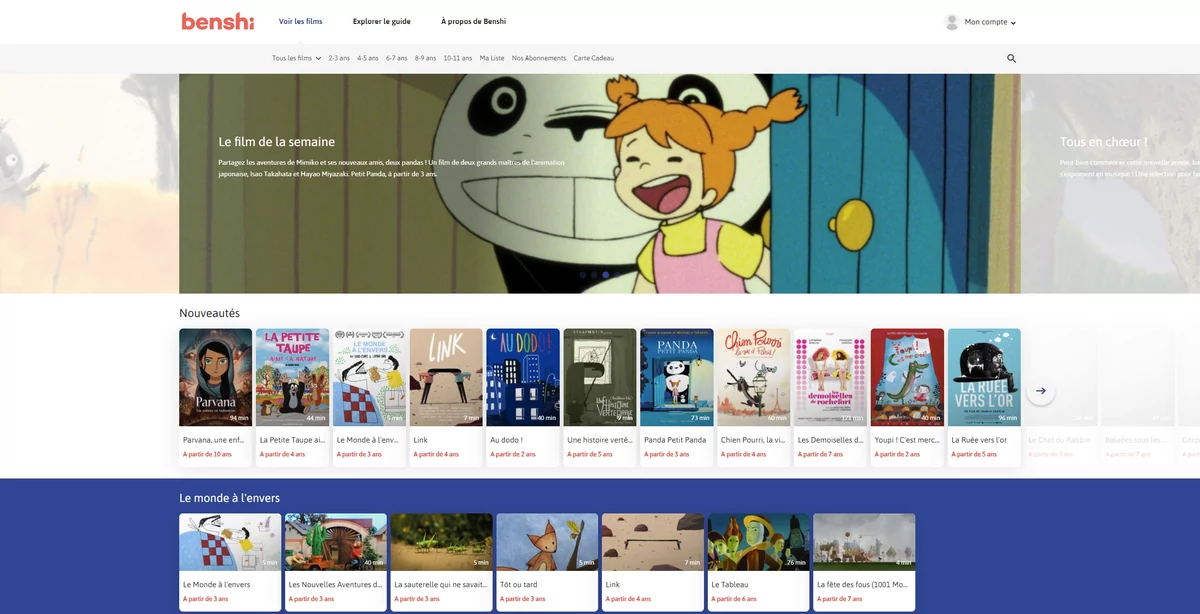Open Les Nouvelles Aventures thumbnail
The image size is (1200, 614).
(336, 542)
